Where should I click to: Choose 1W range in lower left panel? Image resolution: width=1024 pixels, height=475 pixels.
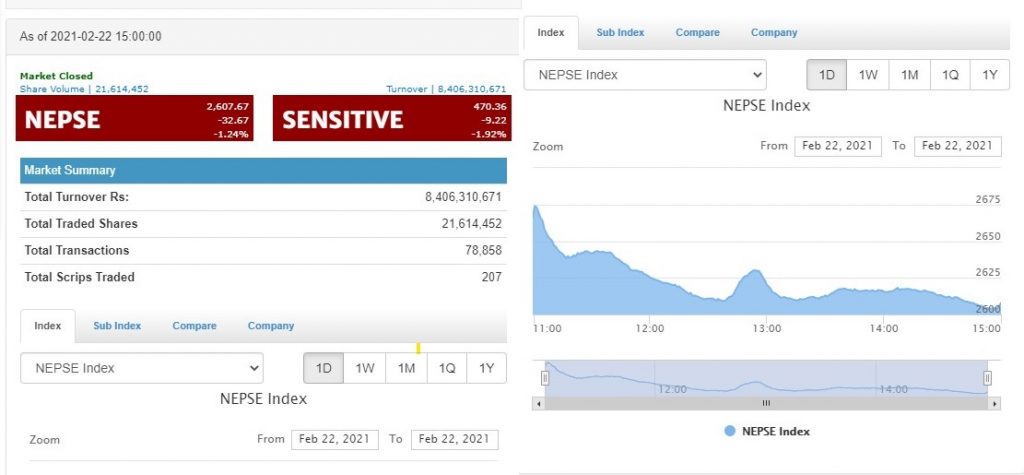[364, 369]
